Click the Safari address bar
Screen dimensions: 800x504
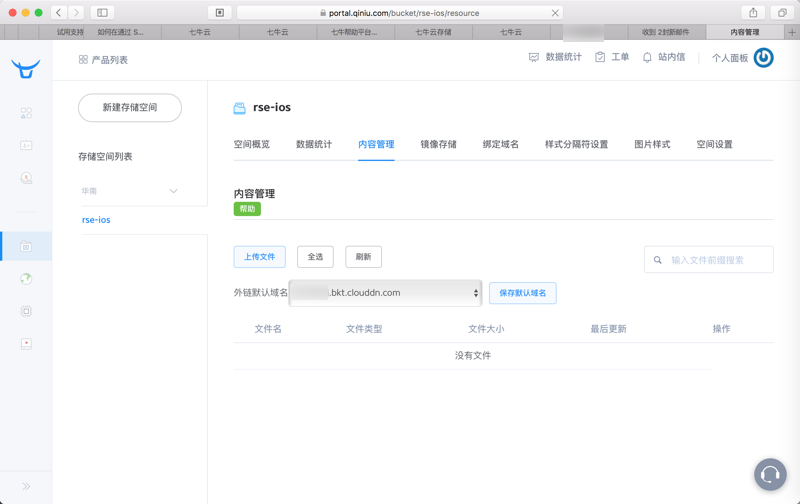coord(400,13)
